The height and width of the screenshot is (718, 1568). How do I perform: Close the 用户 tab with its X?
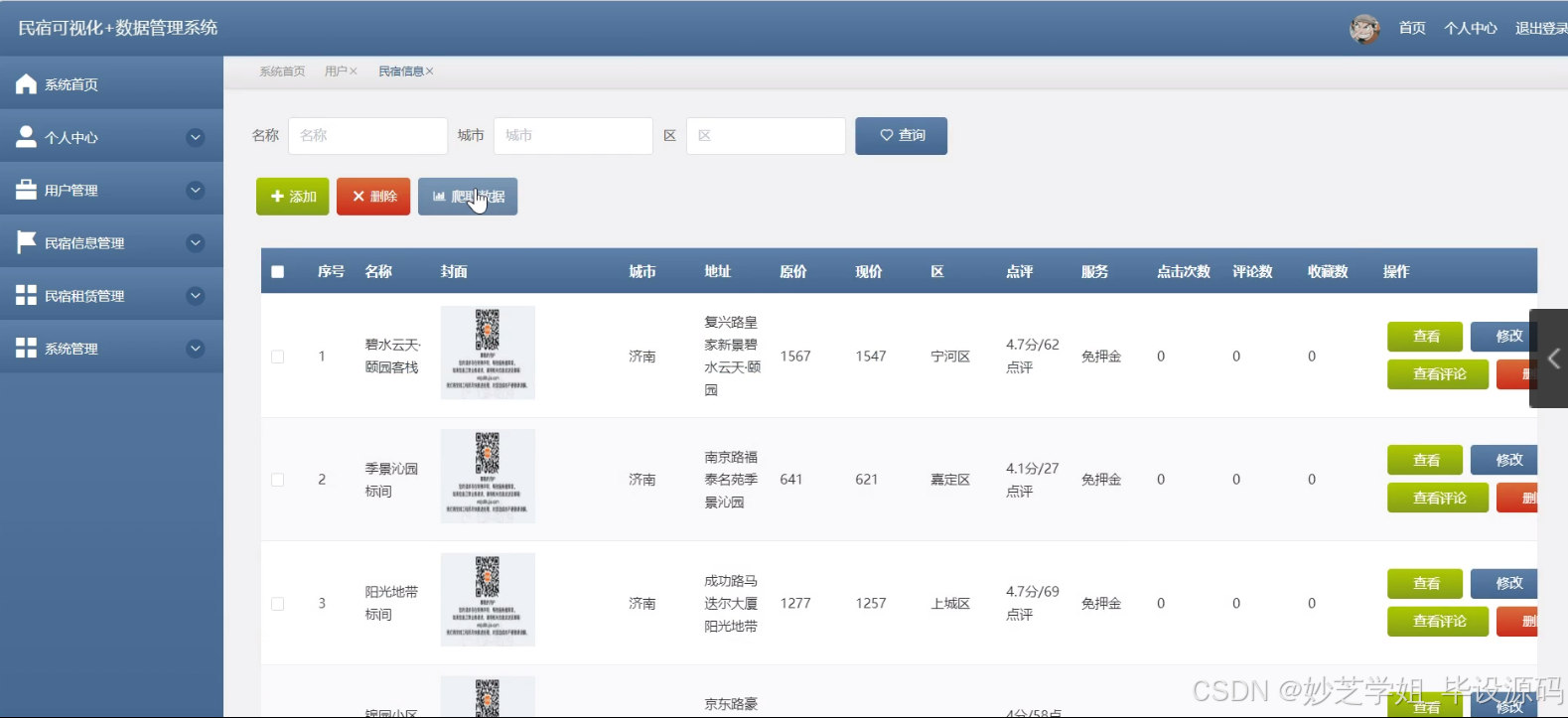(x=353, y=72)
